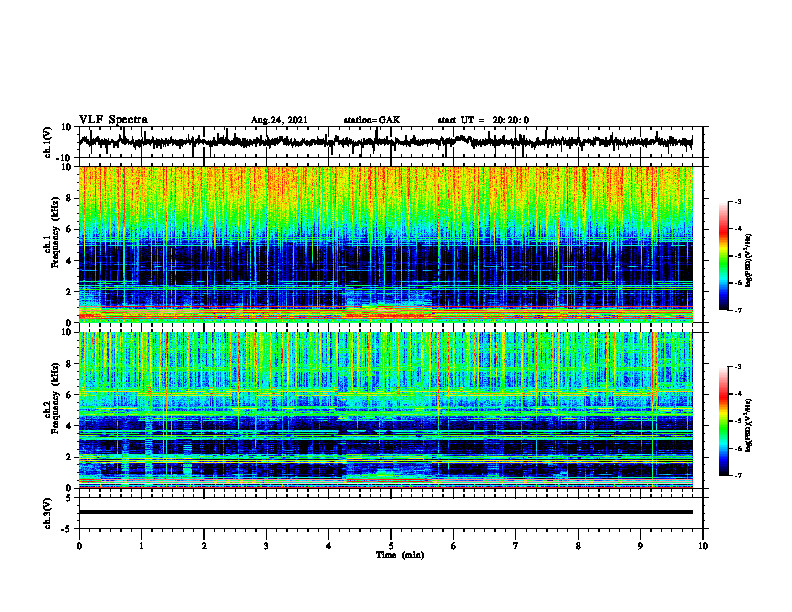
Task: Click the time axis tick label "7"
Action: click(516, 546)
